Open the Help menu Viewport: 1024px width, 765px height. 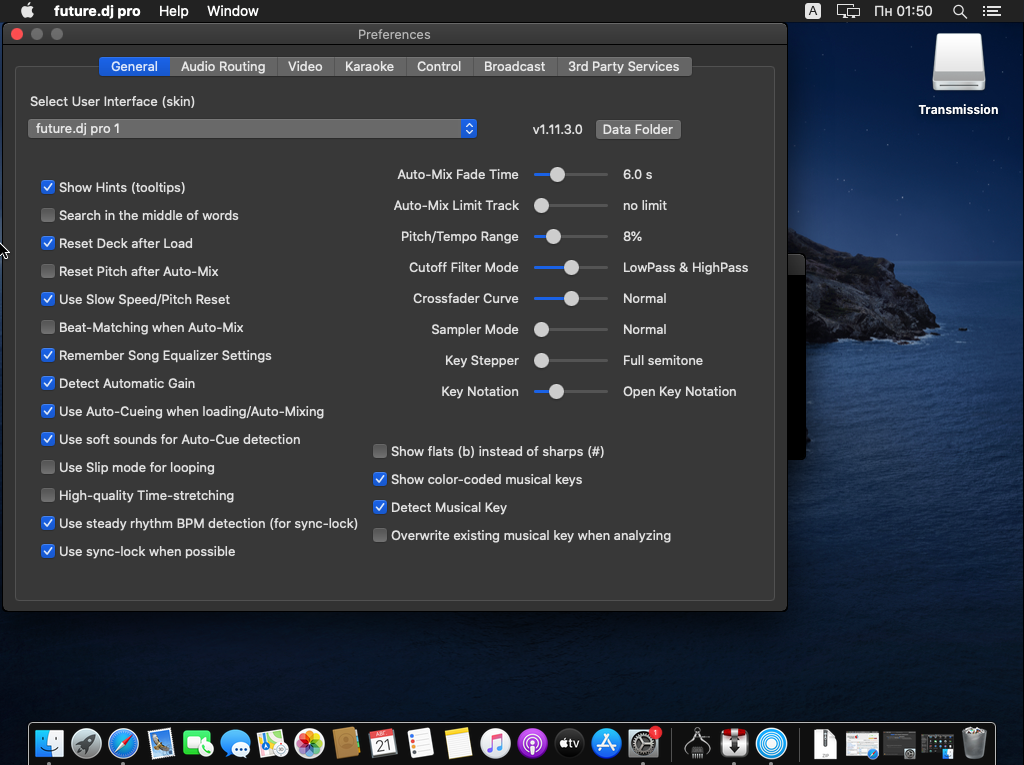pyautogui.click(x=173, y=11)
